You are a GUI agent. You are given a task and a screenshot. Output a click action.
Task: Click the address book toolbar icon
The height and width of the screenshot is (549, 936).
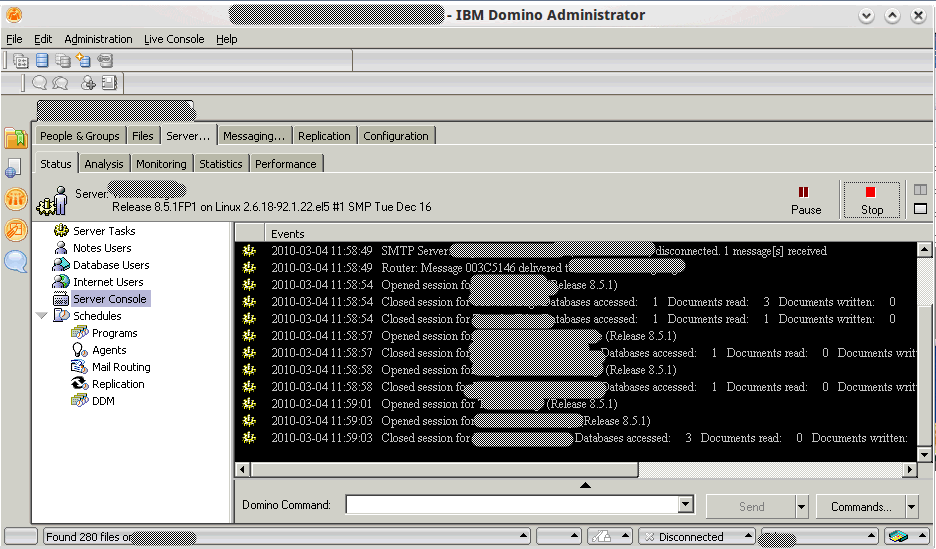click(x=109, y=83)
